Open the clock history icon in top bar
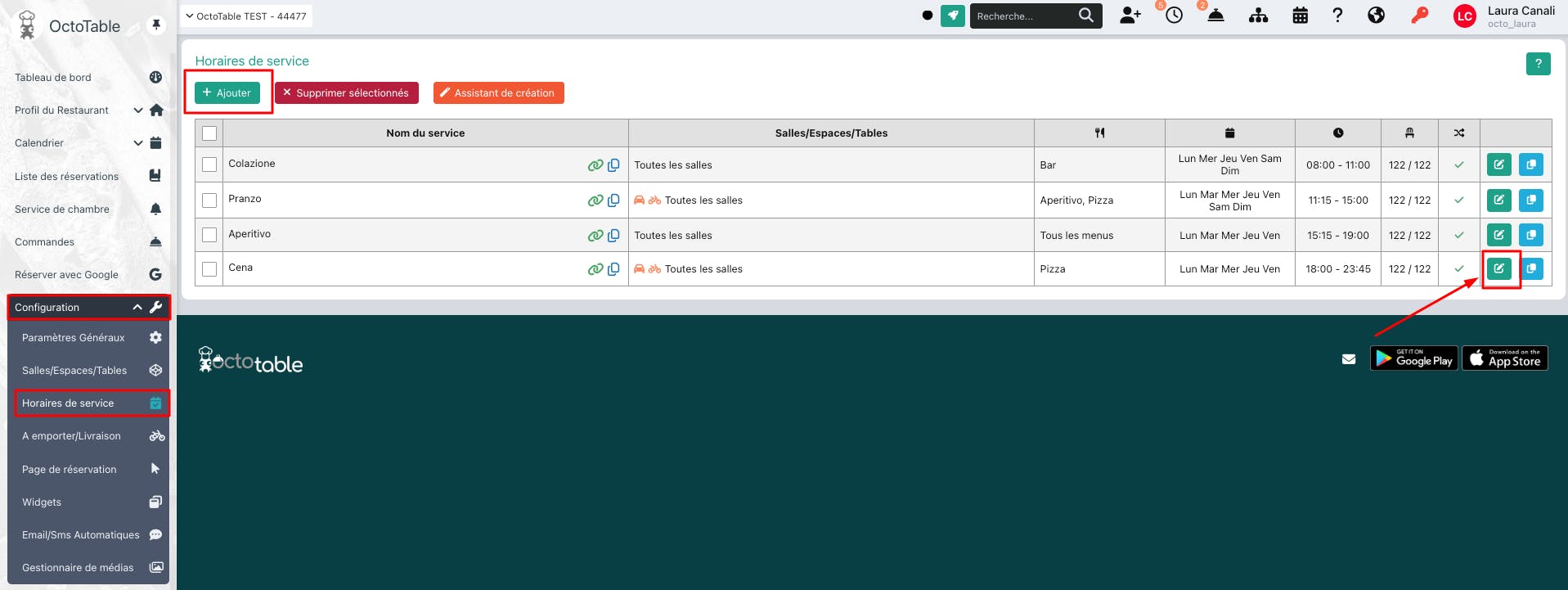This screenshot has width=1568, height=590. coord(1174,16)
